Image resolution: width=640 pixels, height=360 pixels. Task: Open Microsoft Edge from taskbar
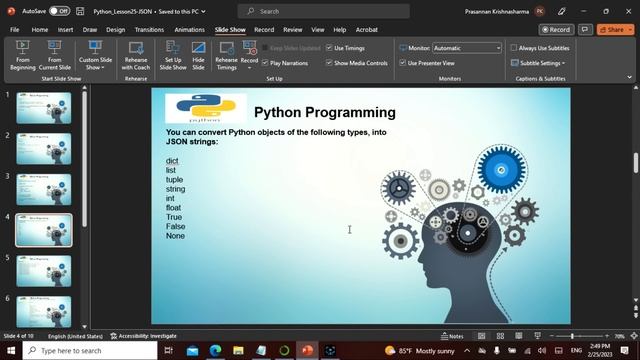[216, 350]
